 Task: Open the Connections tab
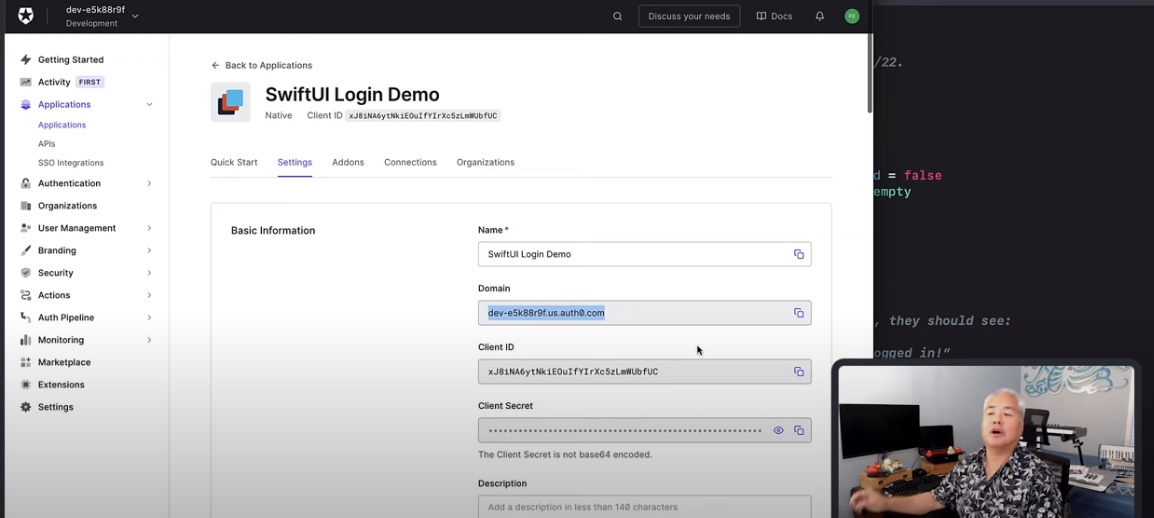coord(410,162)
